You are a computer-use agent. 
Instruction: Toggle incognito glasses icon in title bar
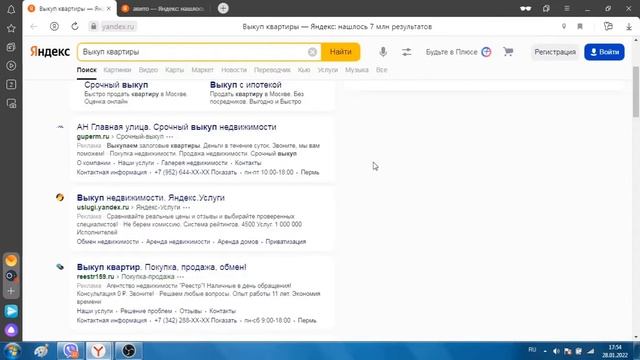click(x=525, y=8)
